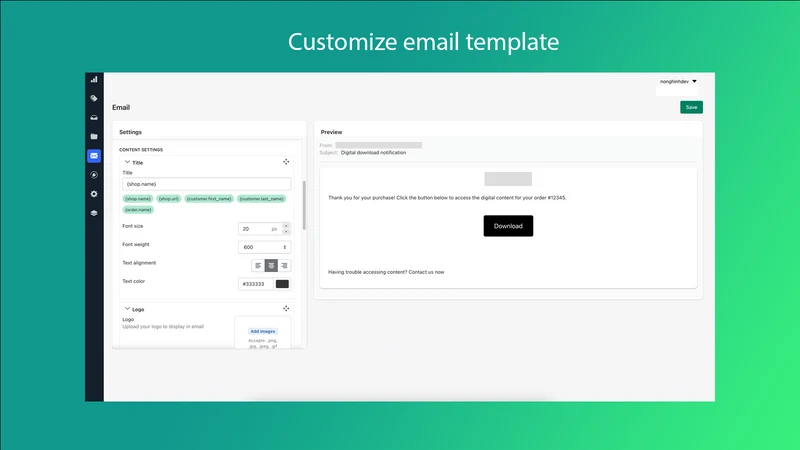Open the tag icon in the sidebar
This screenshot has width=800, height=450.
(x=94, y=98)
